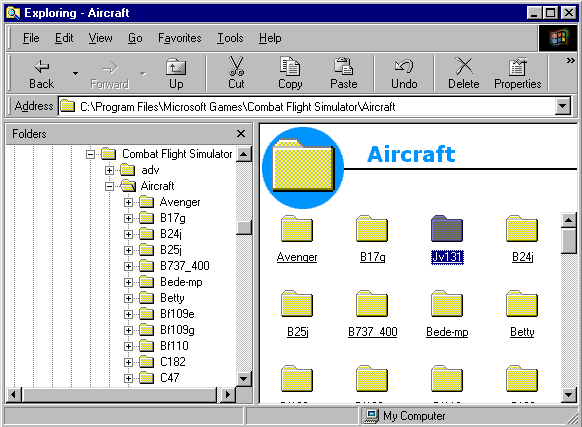Click the Paste clipboard icon

coord(343,66)
